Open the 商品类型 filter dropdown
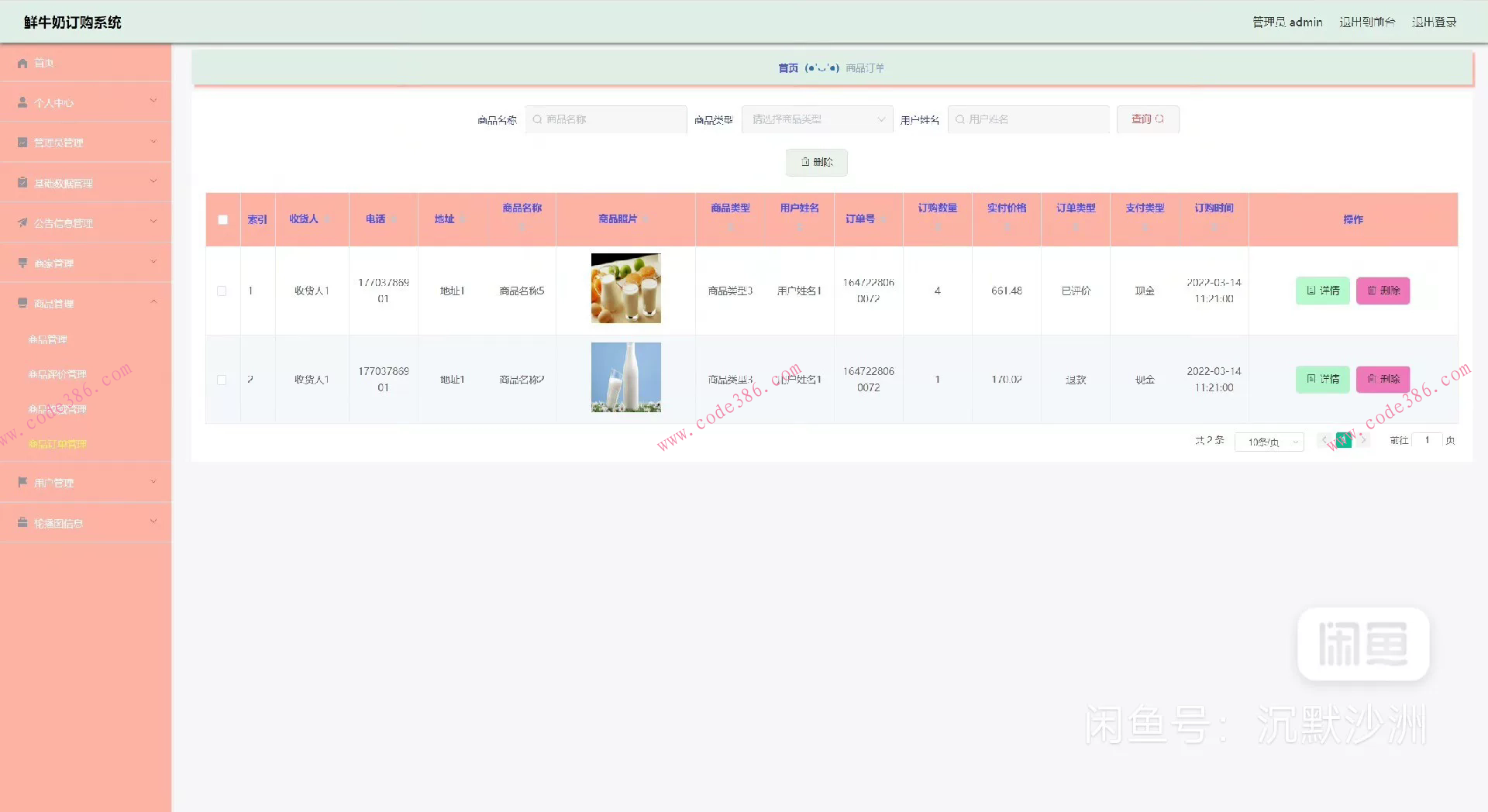Screen dimensions: 1488x812 pyautogui.click(x=817, y=119)
